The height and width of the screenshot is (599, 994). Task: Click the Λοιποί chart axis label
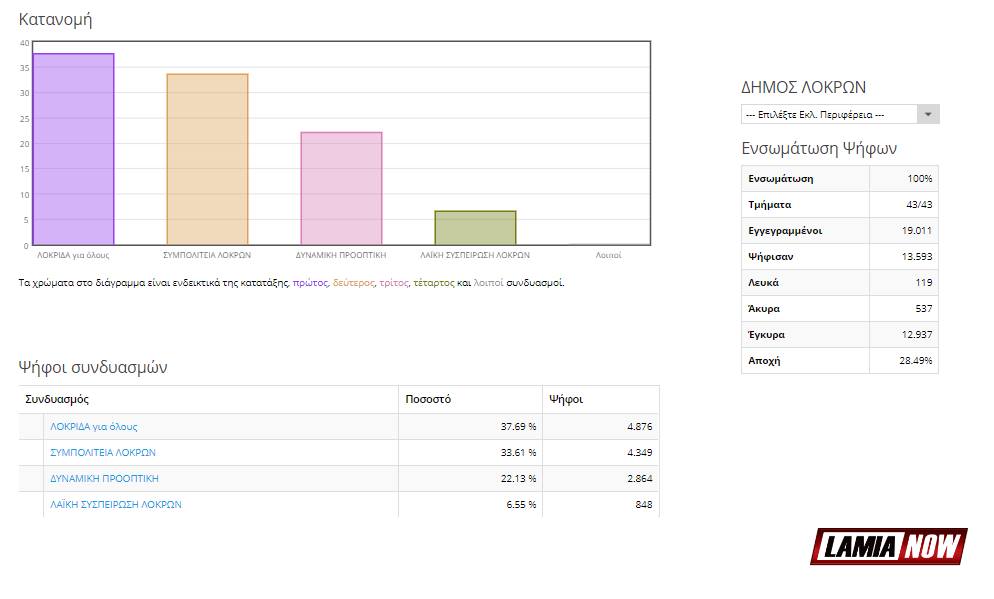pos(609,255)
